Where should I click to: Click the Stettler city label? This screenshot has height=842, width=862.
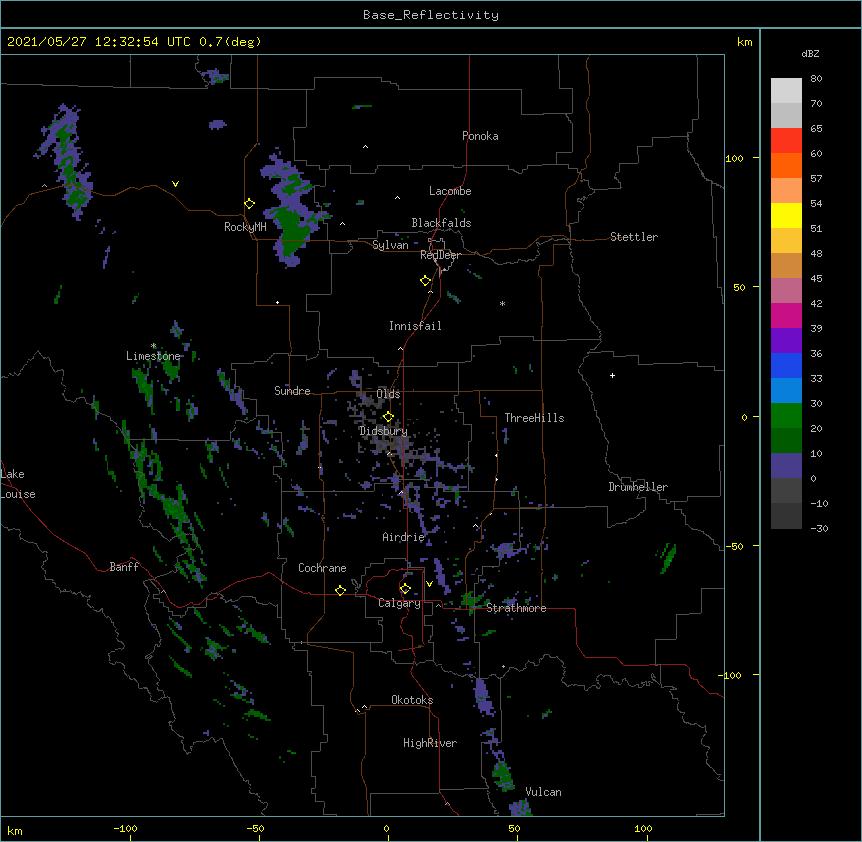(634, 237)
